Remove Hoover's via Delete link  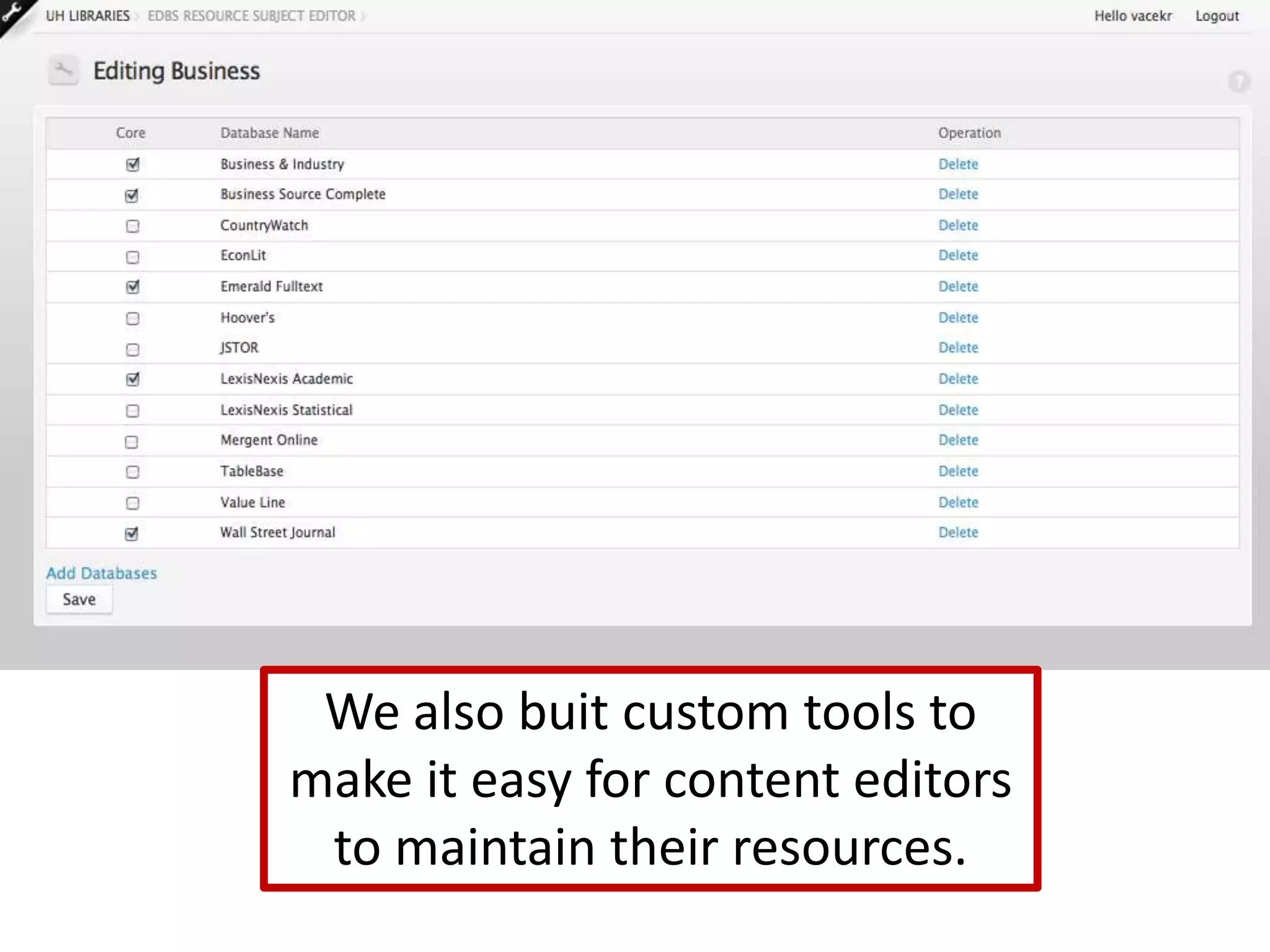[x=958, y=317]
